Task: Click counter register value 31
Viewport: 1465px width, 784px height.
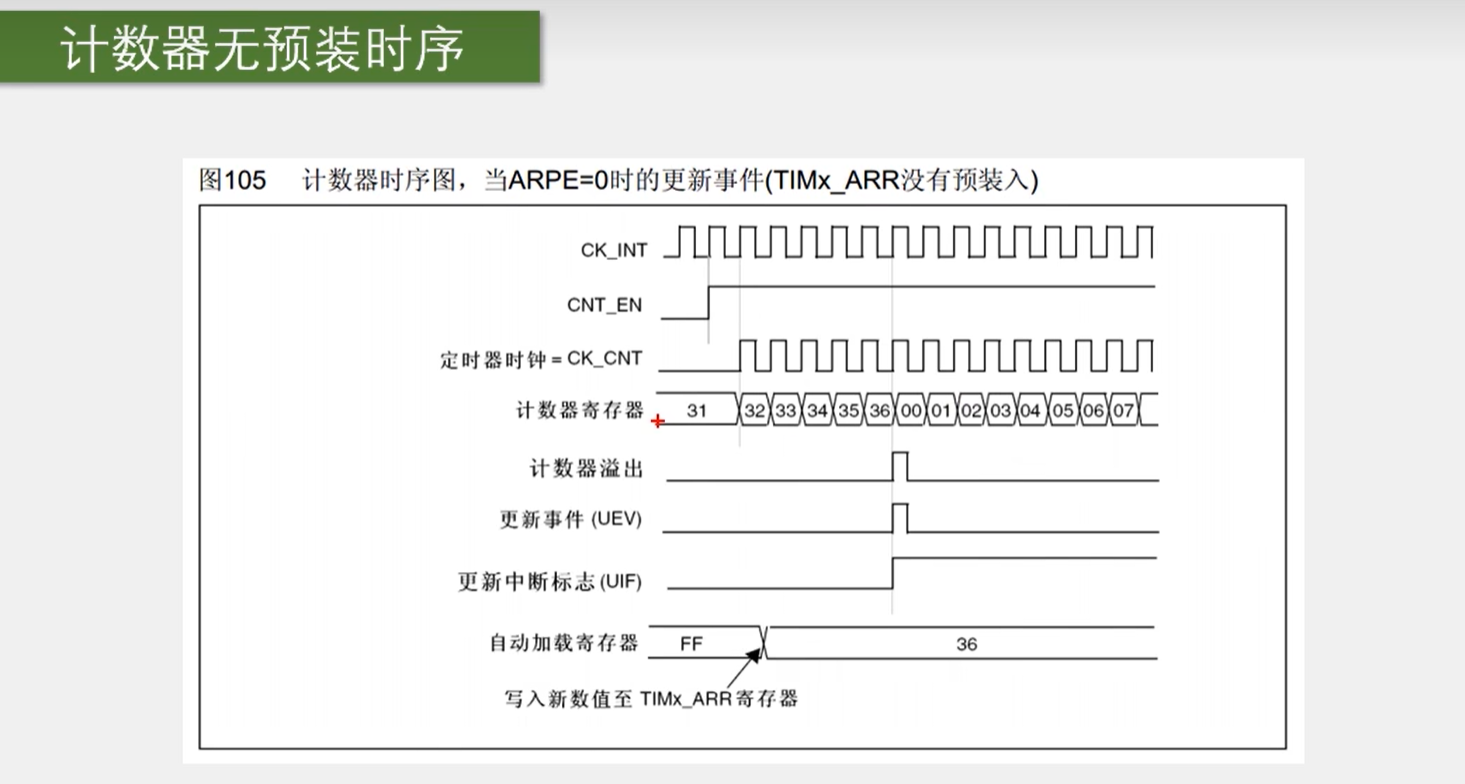Action: 697,410
